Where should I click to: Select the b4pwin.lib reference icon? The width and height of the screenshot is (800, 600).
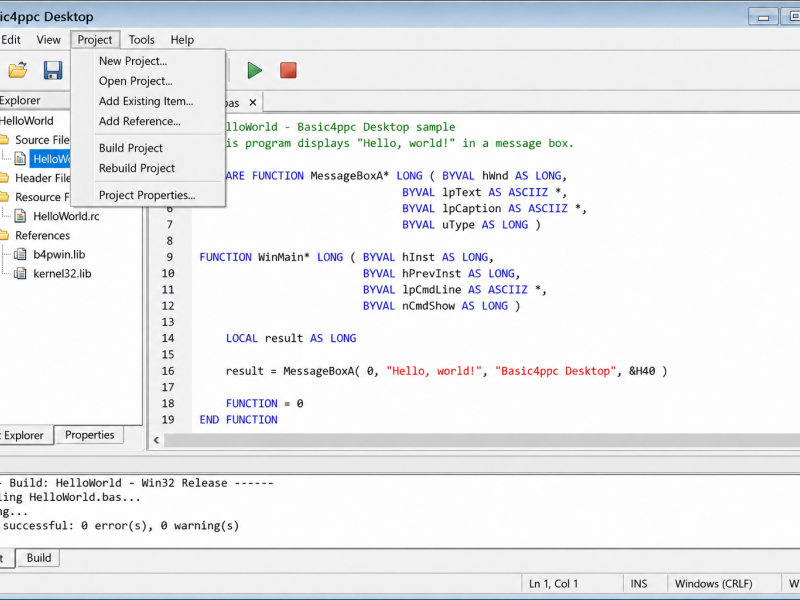pyautogui.click(x=20, y=254)
